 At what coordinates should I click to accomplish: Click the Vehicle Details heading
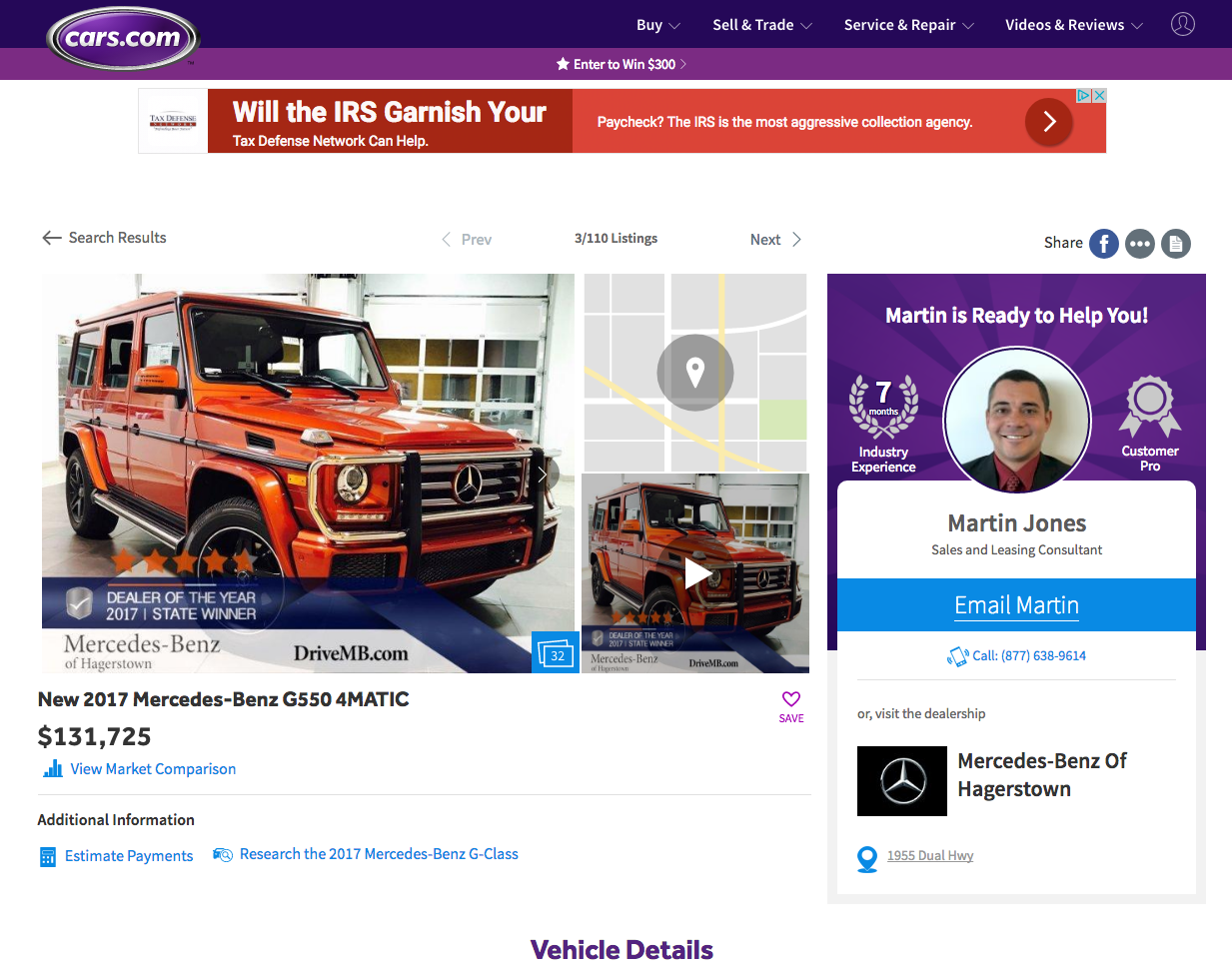click(x=621, y=950)
